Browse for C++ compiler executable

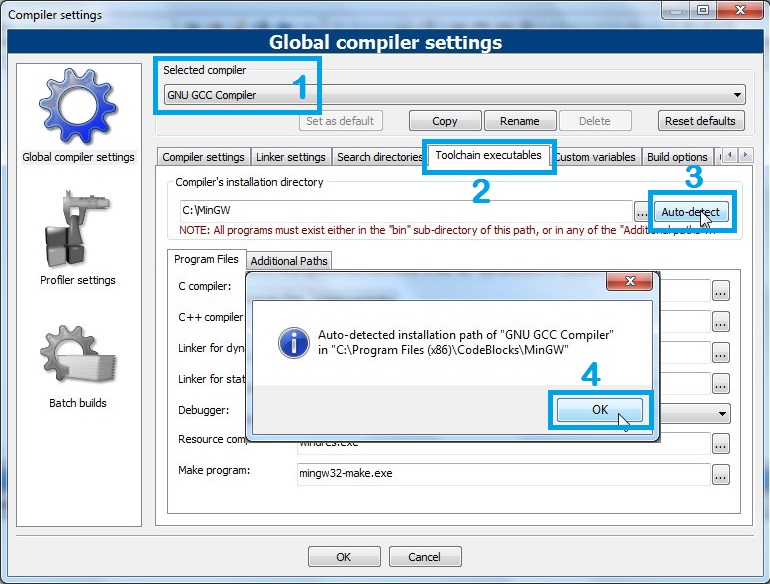click(720, 322)
